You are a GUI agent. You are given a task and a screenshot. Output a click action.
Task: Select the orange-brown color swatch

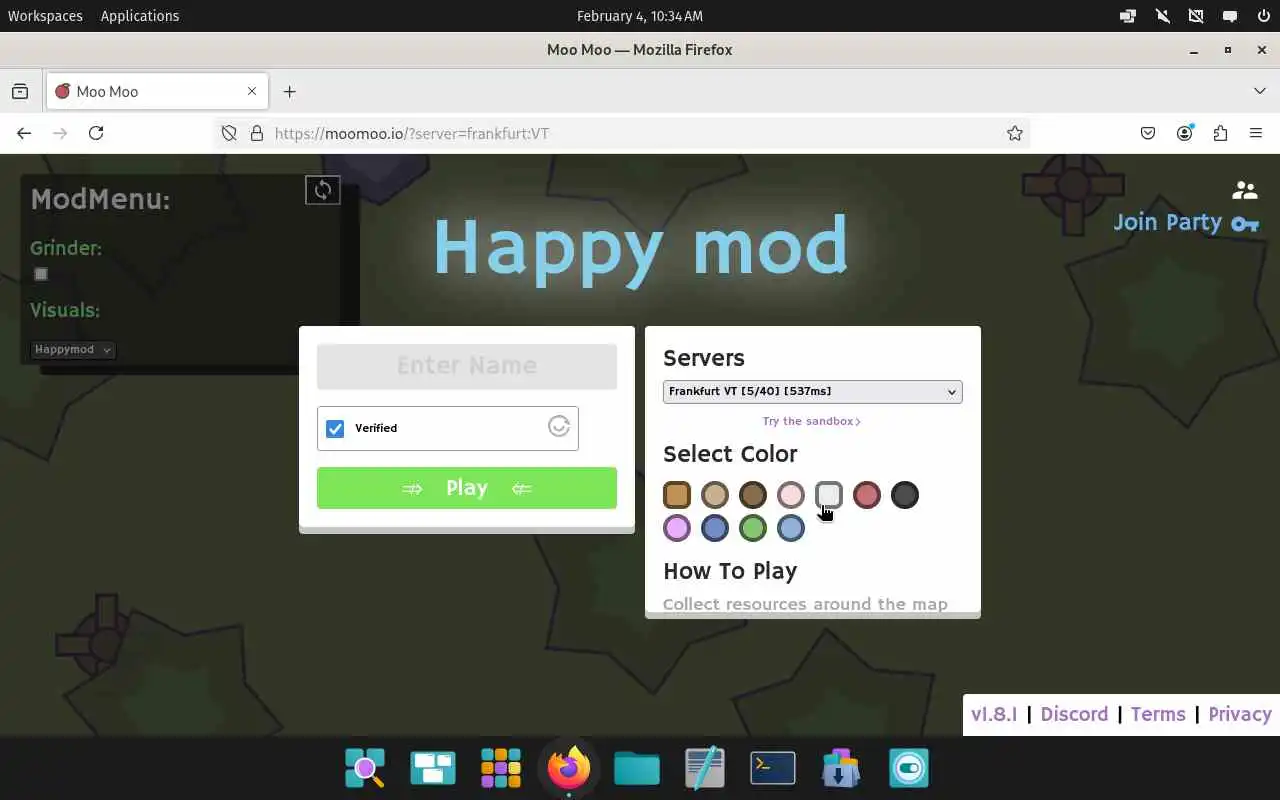tap(677, 495)
